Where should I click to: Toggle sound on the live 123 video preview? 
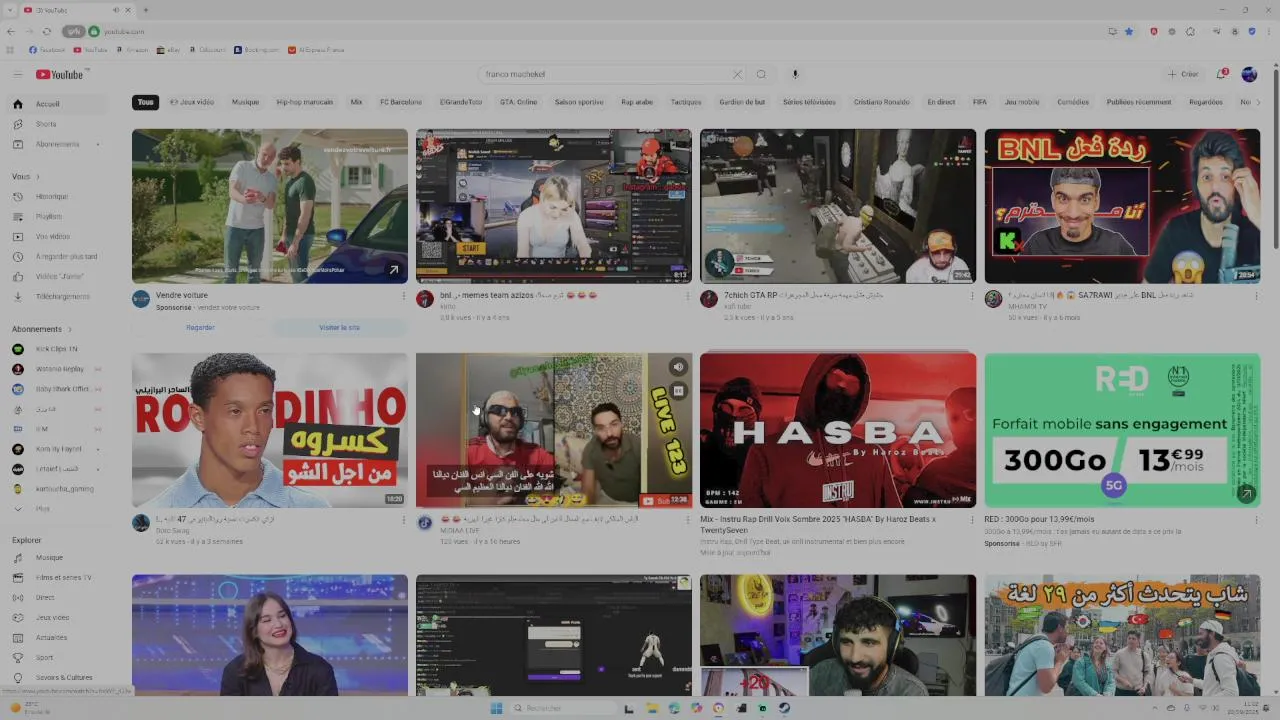pyautogui.click(x=678, y=367)
